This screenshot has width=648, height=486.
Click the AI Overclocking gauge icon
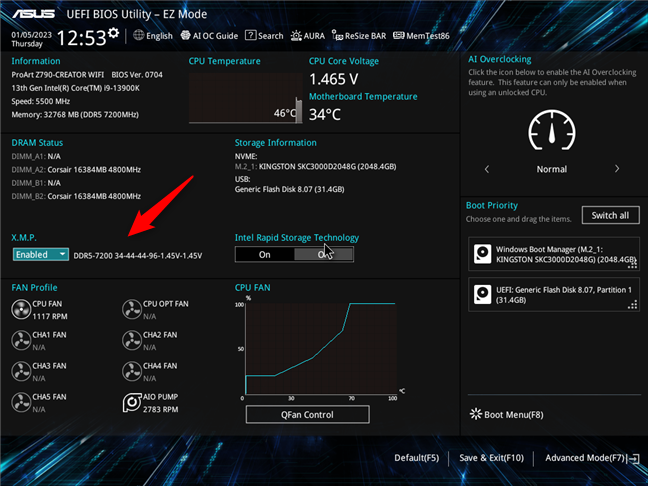click(552, 130)
